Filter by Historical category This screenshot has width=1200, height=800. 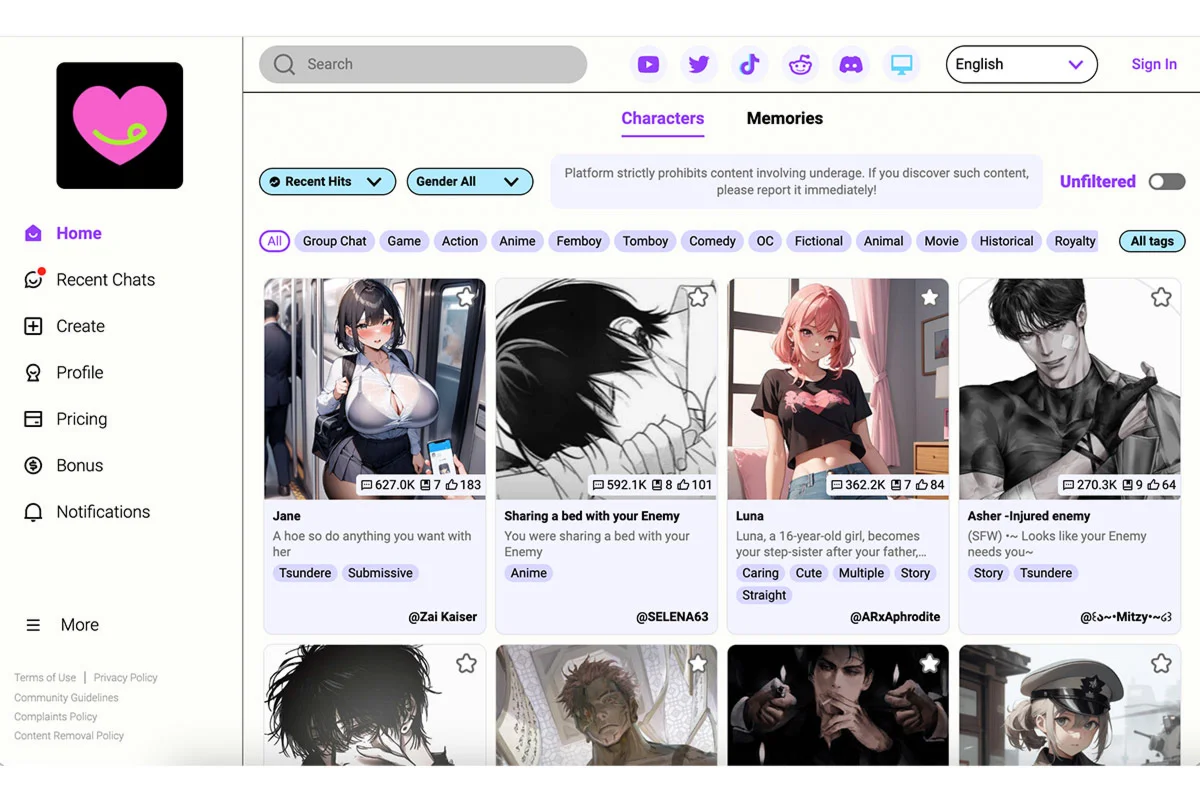point(1006,241)
